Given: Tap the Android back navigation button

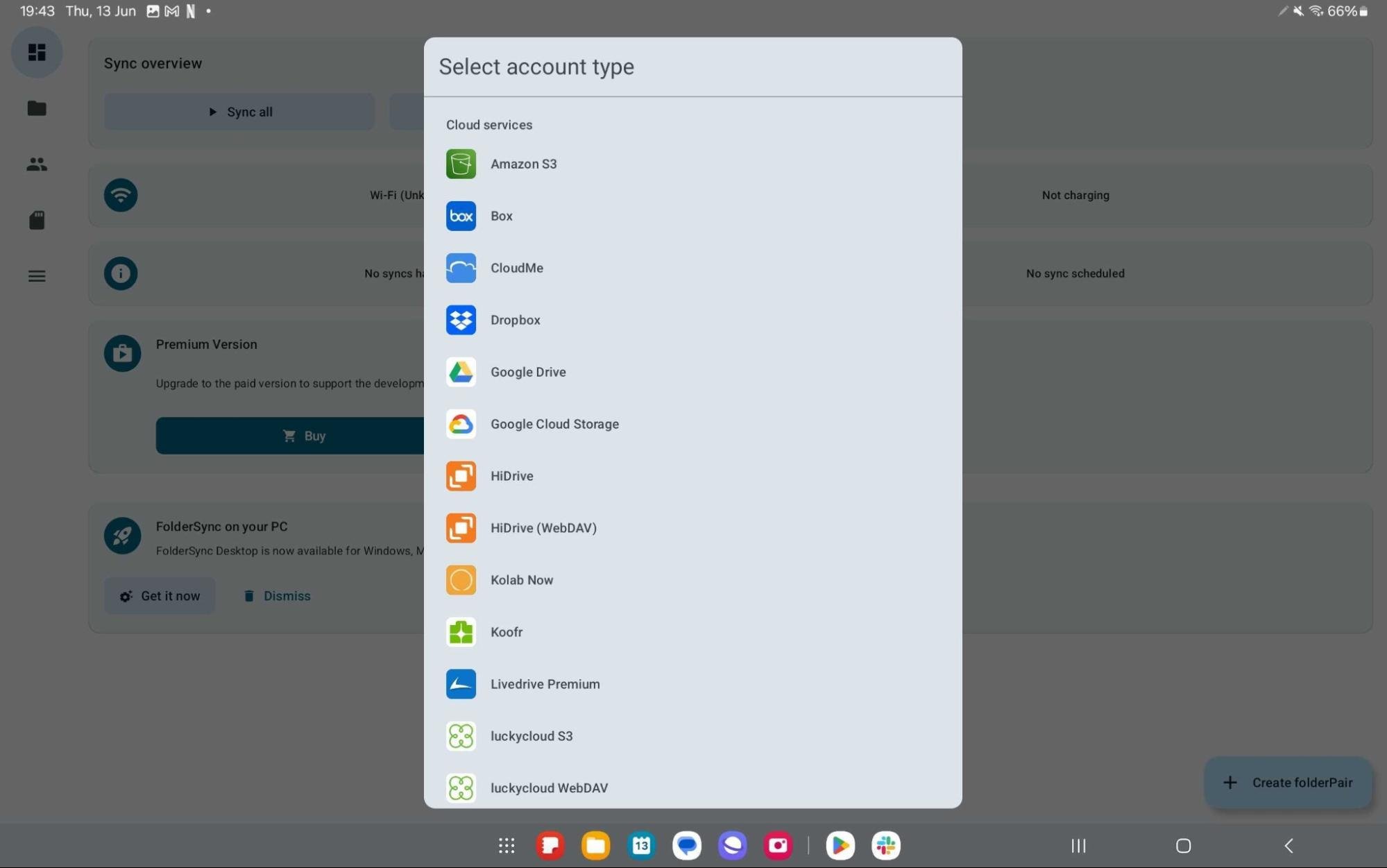Looking at the screenshot, I should [1288, 846].
